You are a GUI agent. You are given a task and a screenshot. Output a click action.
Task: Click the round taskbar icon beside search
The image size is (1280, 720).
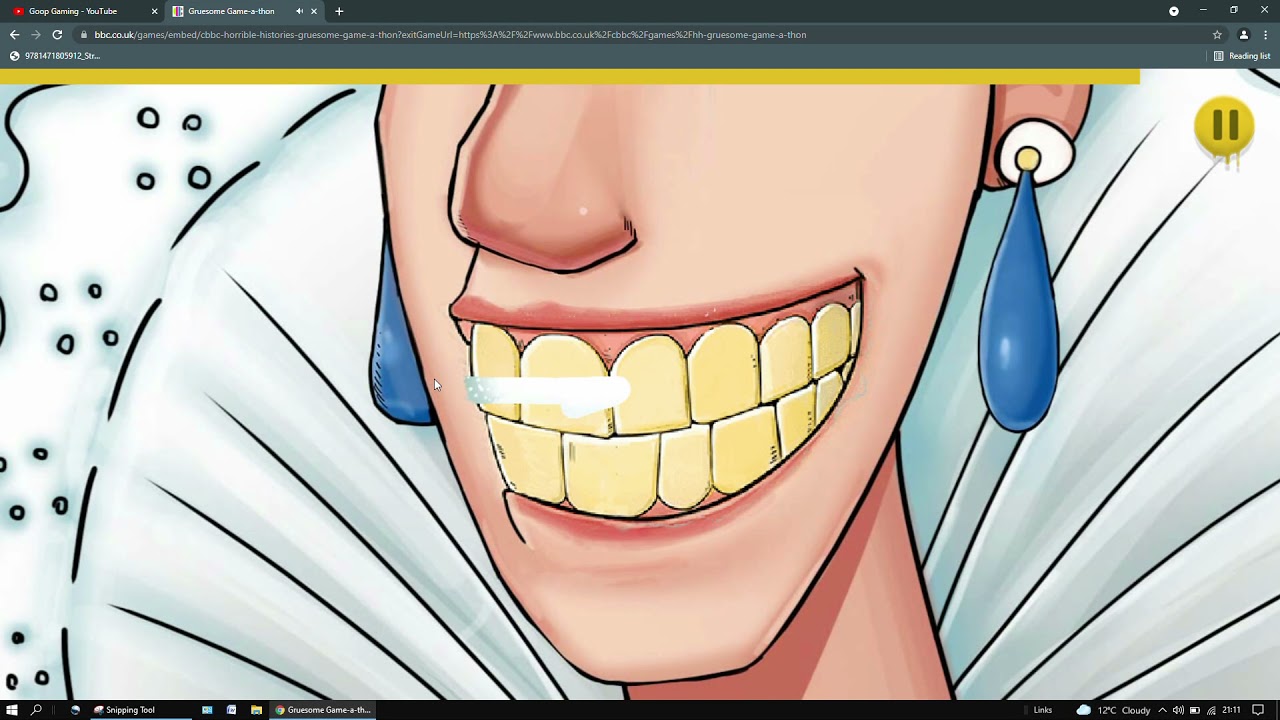pyautogui.click(x=75, y=710)
